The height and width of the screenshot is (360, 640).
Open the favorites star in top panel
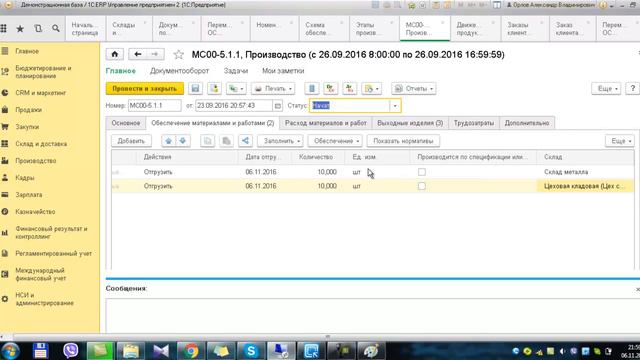coord(20,29)
